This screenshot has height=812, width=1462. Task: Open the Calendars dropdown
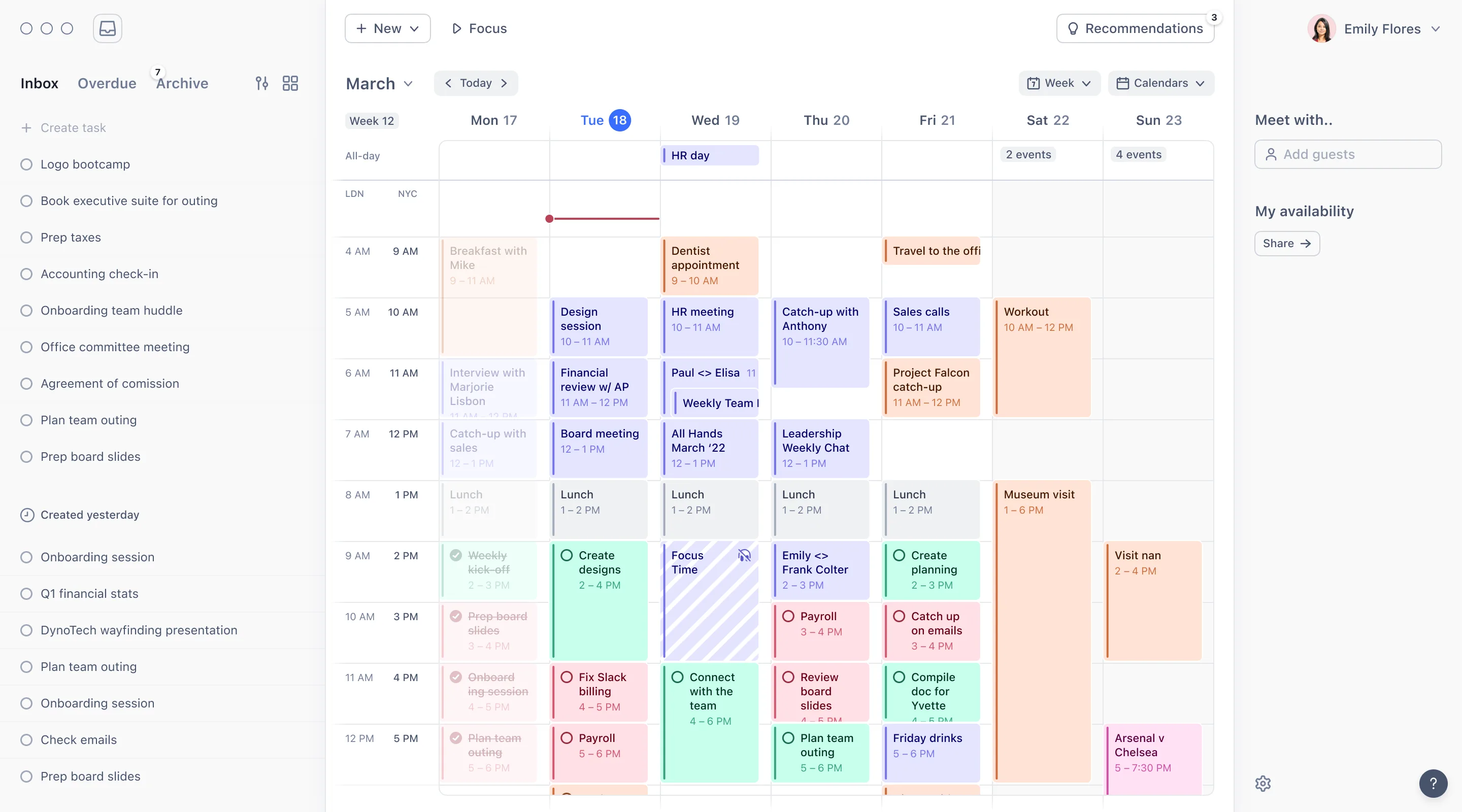pyautogui.click(x=1160, y=83)
